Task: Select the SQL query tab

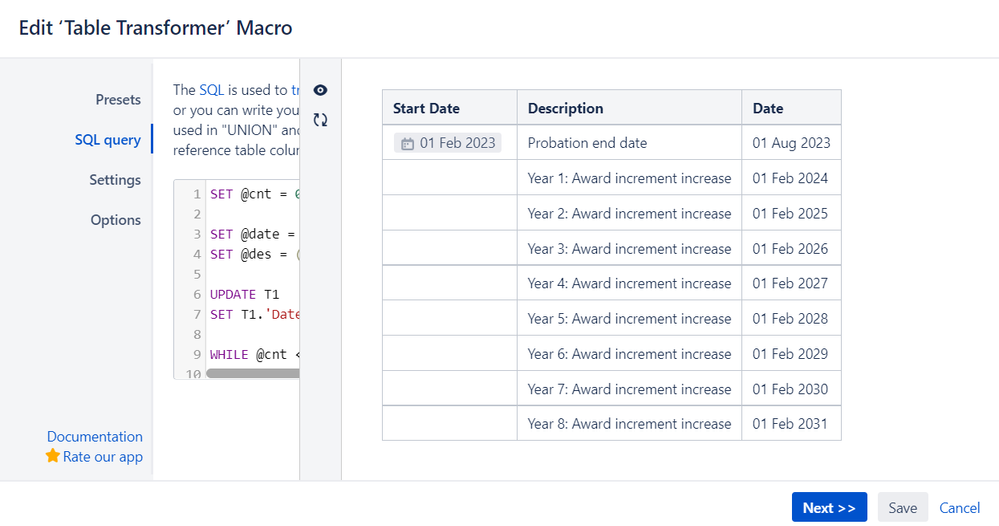Action: (108, 140)
